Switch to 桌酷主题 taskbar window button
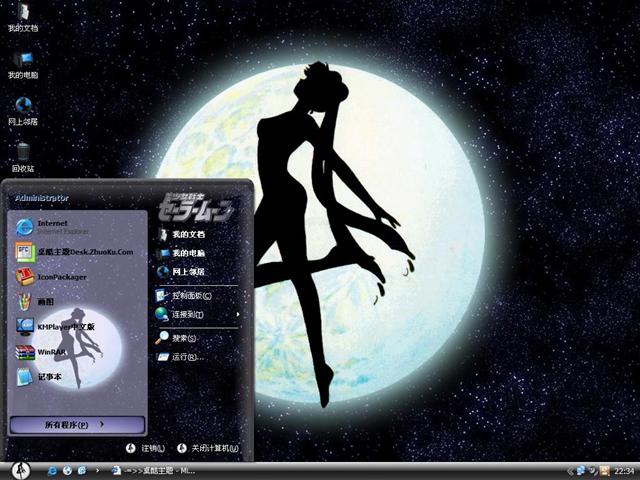Viewport: 640px width, 480px height. [153, 471]
